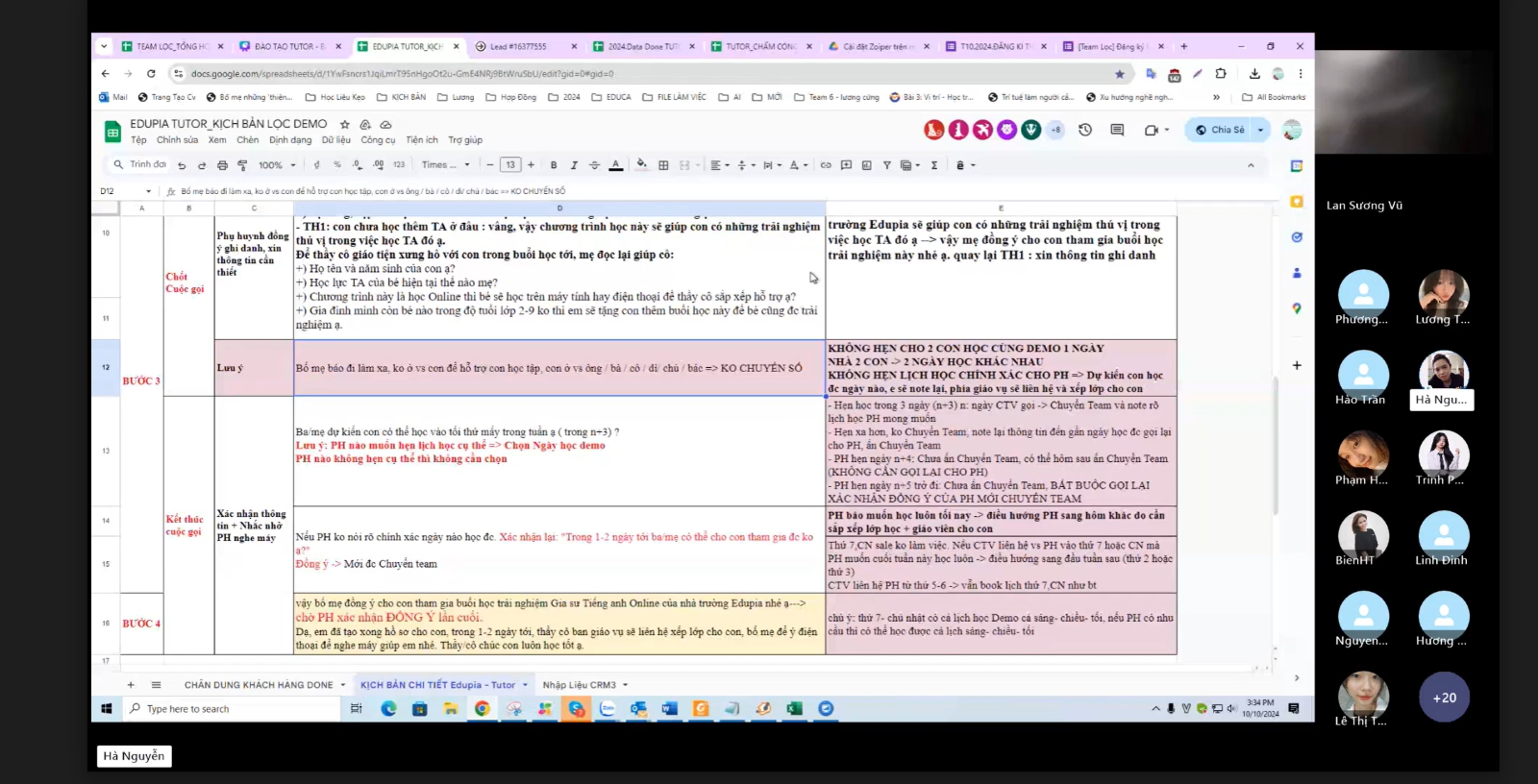Decrease font size with minus button
1538x784 pixels.
point(490,165)
